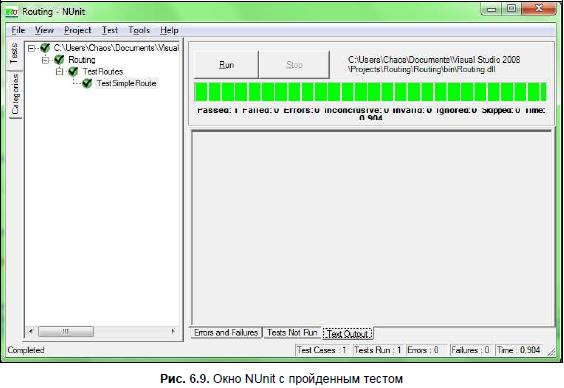Click green checkmark icon of root assembly path
The image size is (564, 388).
pyautogui.click(x=45, y=47)
